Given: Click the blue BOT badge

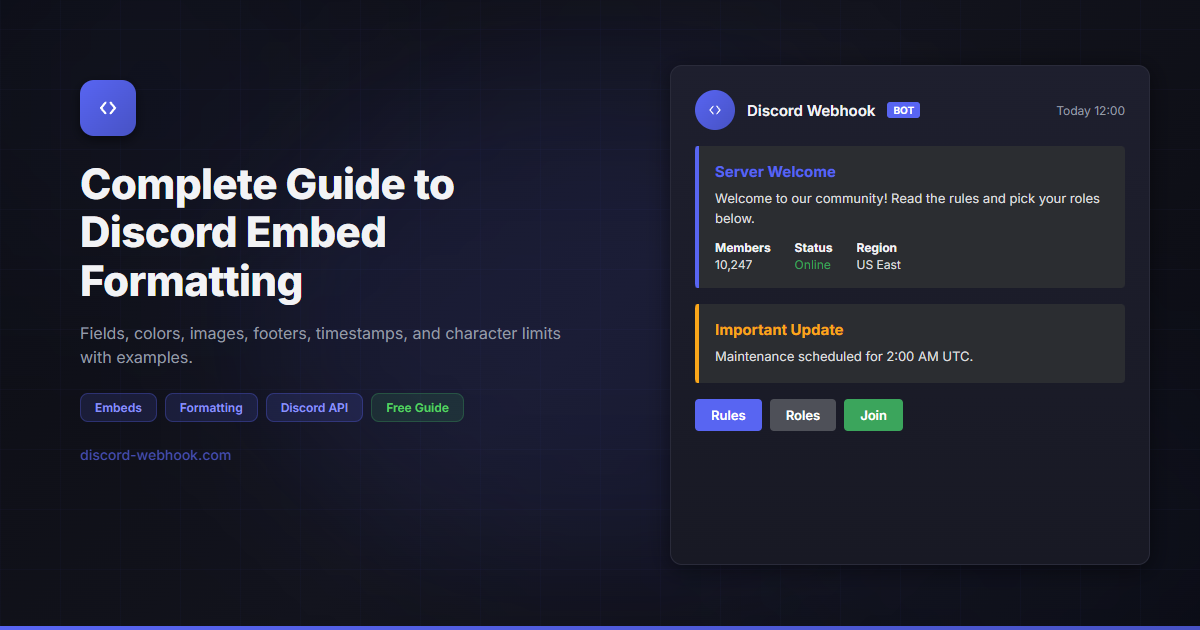Looking at the screenshot, I should [x=903, y=110].
